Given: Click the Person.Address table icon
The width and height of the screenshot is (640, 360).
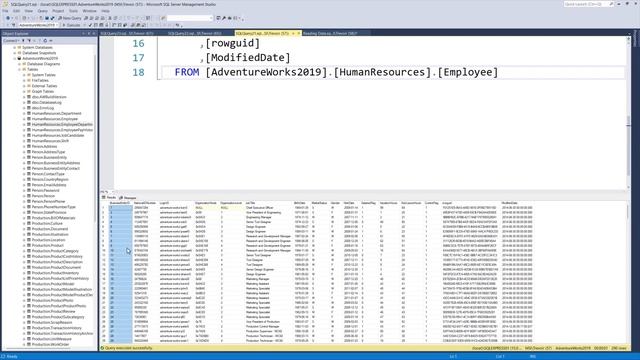Looking at the screenshot, I should coord(29,147).
